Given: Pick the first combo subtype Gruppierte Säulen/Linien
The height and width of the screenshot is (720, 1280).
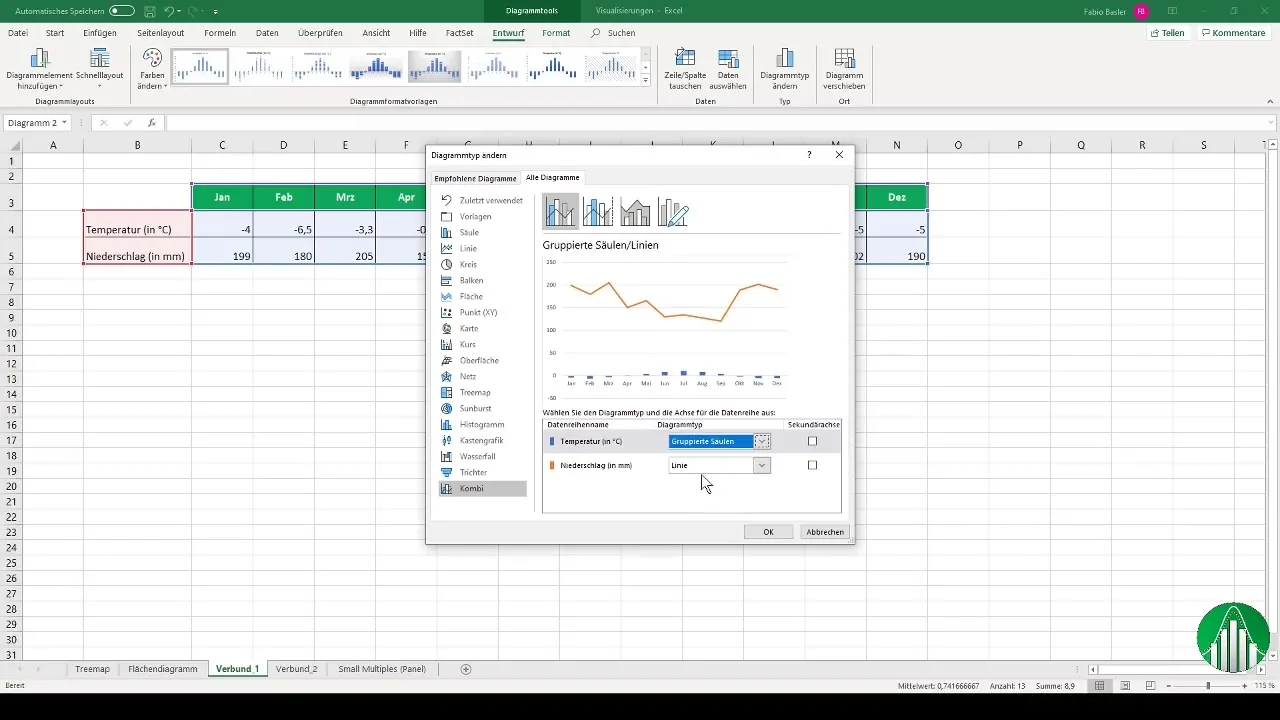Looking at the screenshot, I should [560, 211].
